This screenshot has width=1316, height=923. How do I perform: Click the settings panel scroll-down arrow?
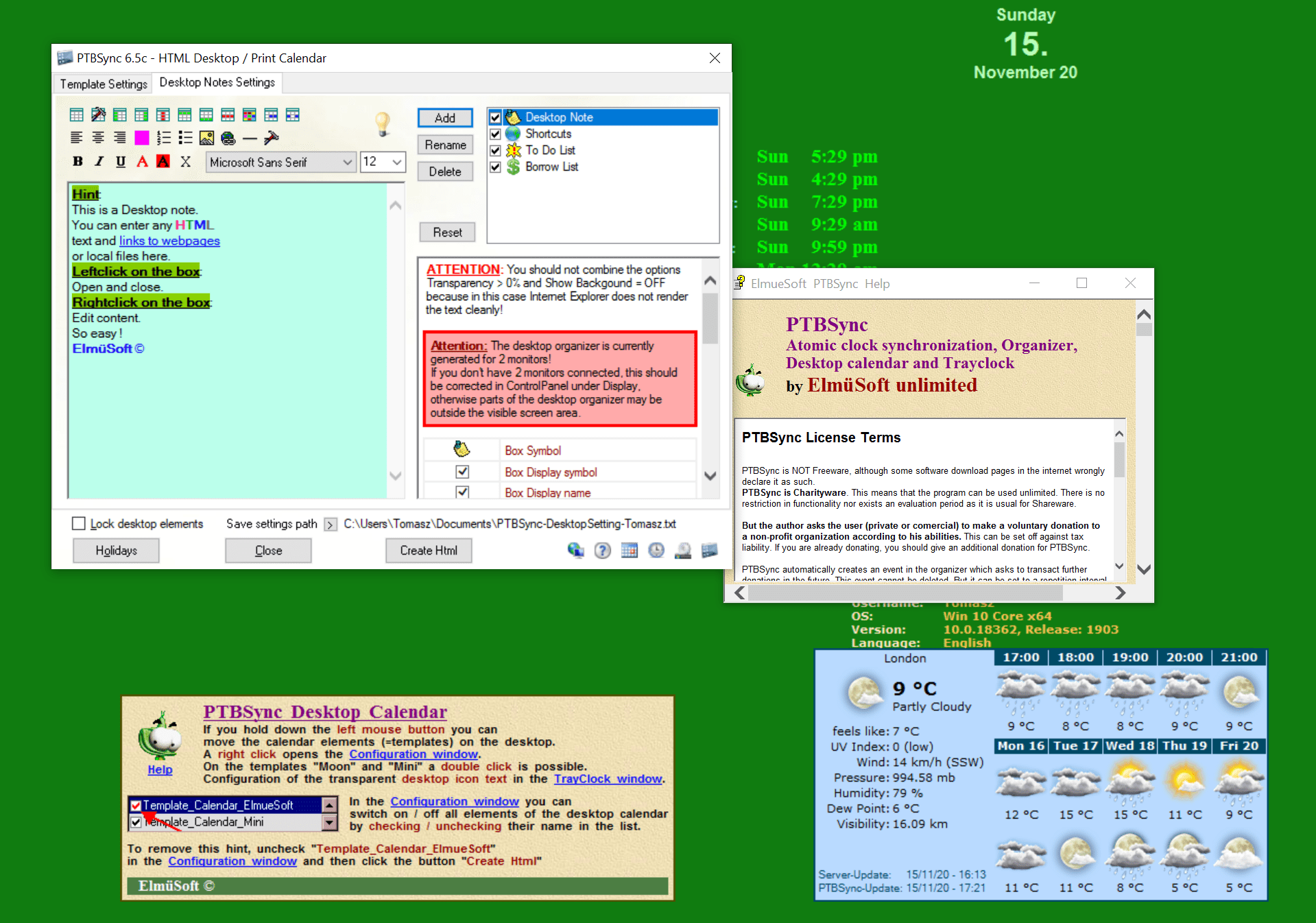tap(710, 475)
